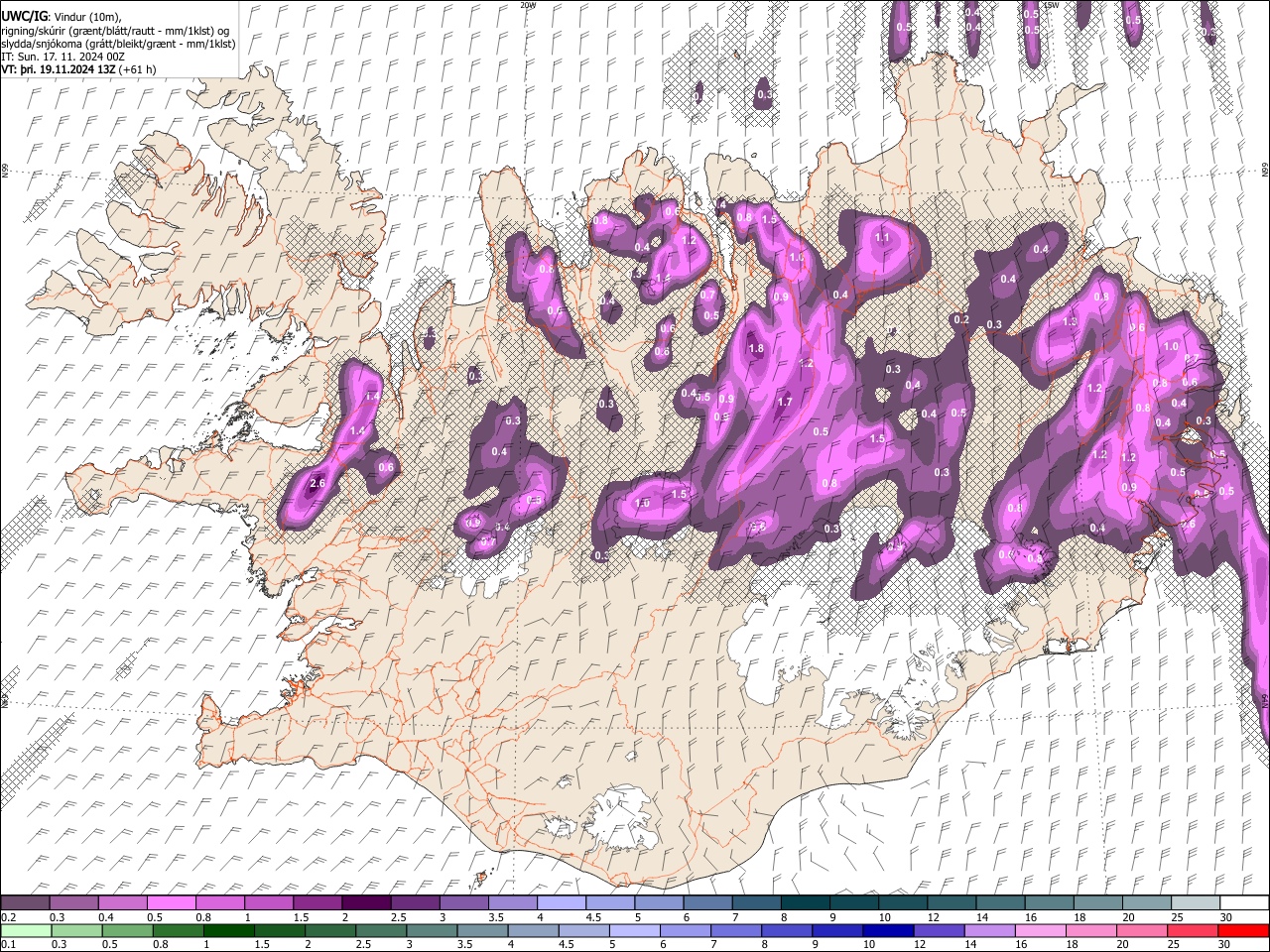The height and width of the screenshot is (952, 1270).
Task: Click the pale lavender-blue swatch labeled 4 in the purple scale
Action: (x=561, y=902)
